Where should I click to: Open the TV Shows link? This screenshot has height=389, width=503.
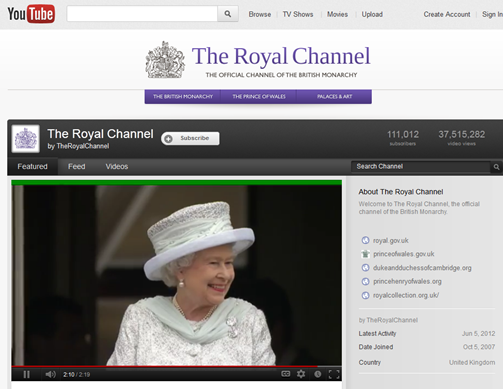298,14
